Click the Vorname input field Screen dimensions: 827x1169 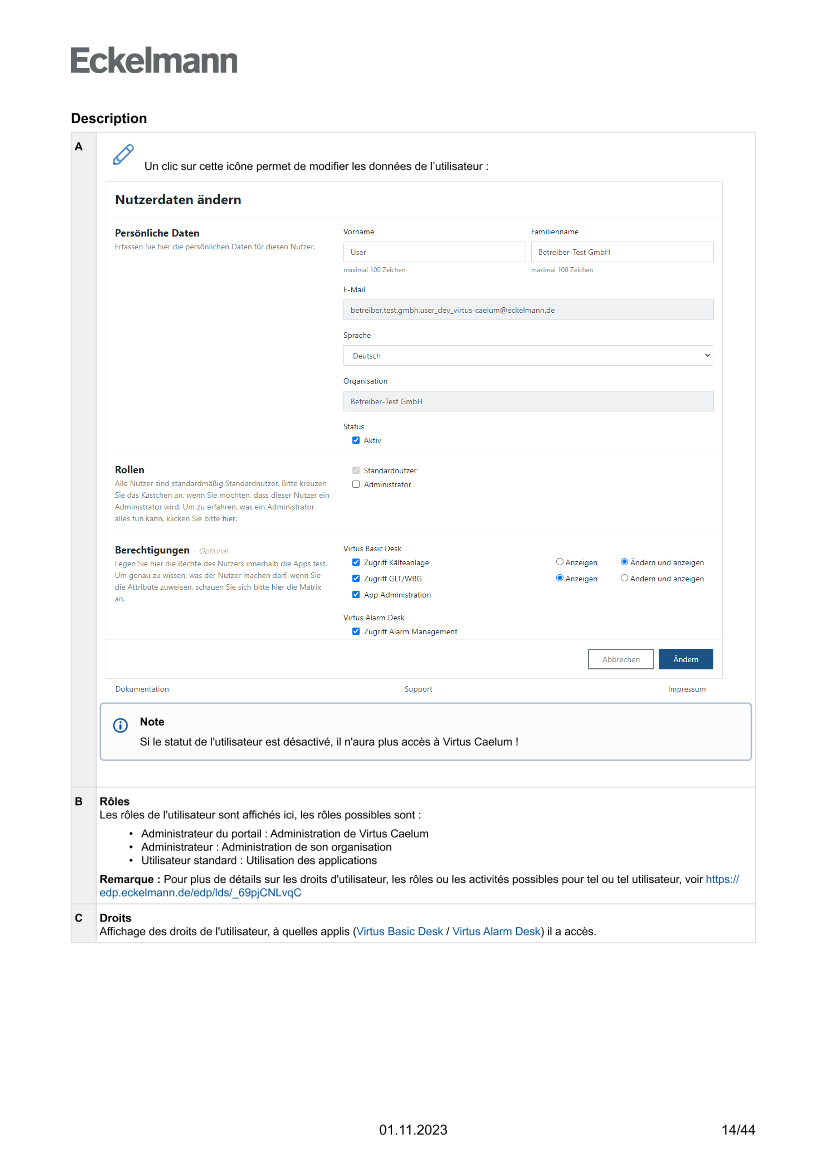tap(433, 252)
